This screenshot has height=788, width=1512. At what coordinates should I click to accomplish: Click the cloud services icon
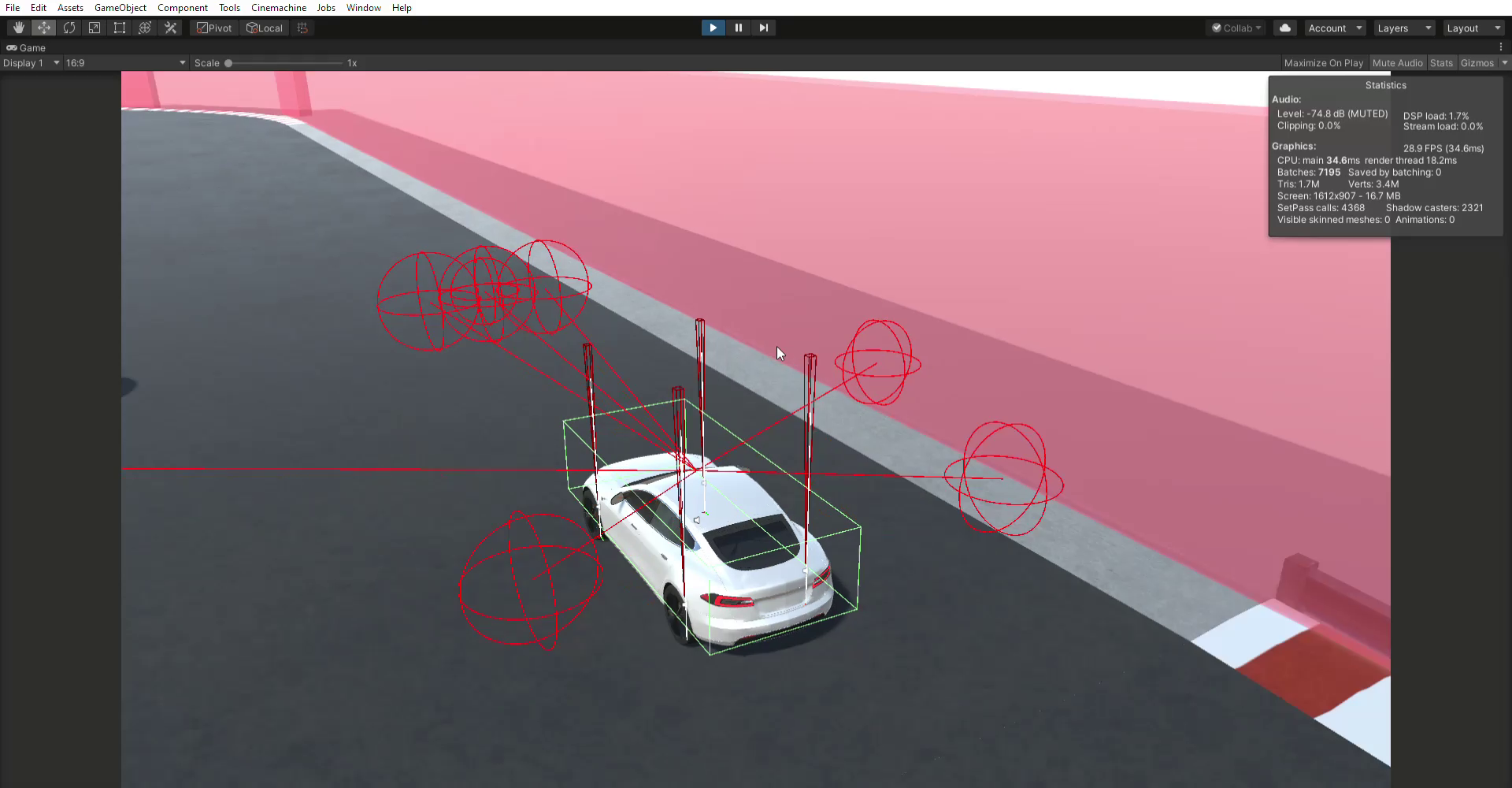(1285, 28)
